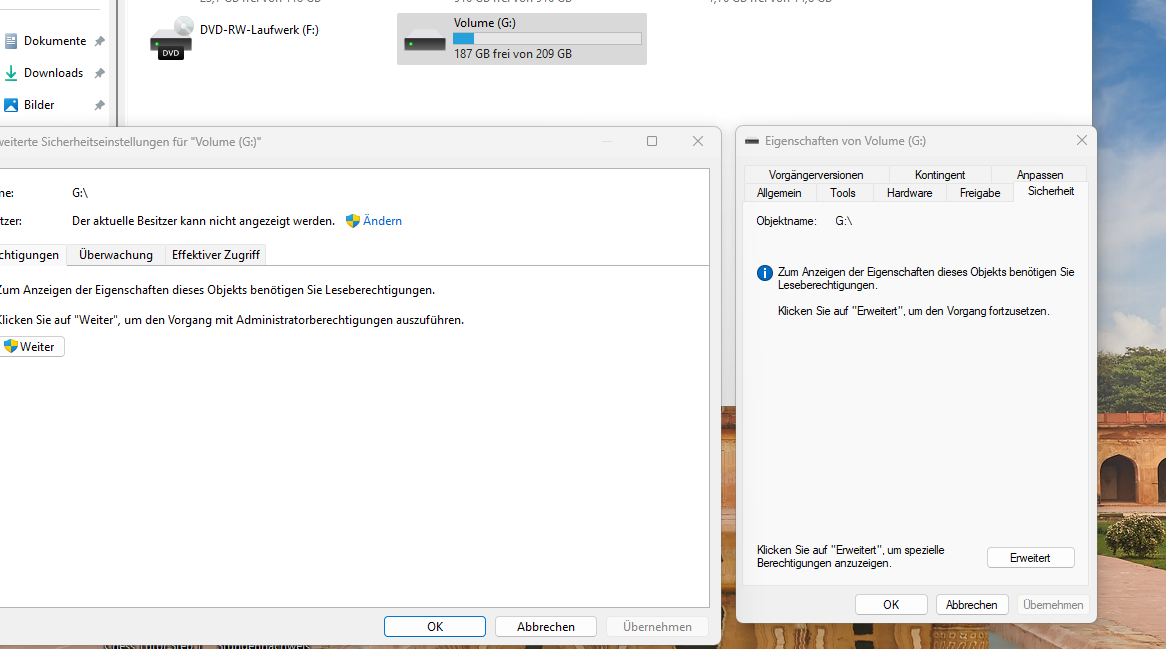This screenshot has width=1166, height=649.
Task: Click Abbrechen in the advanced security dialog
Action: tap(546, 627)
